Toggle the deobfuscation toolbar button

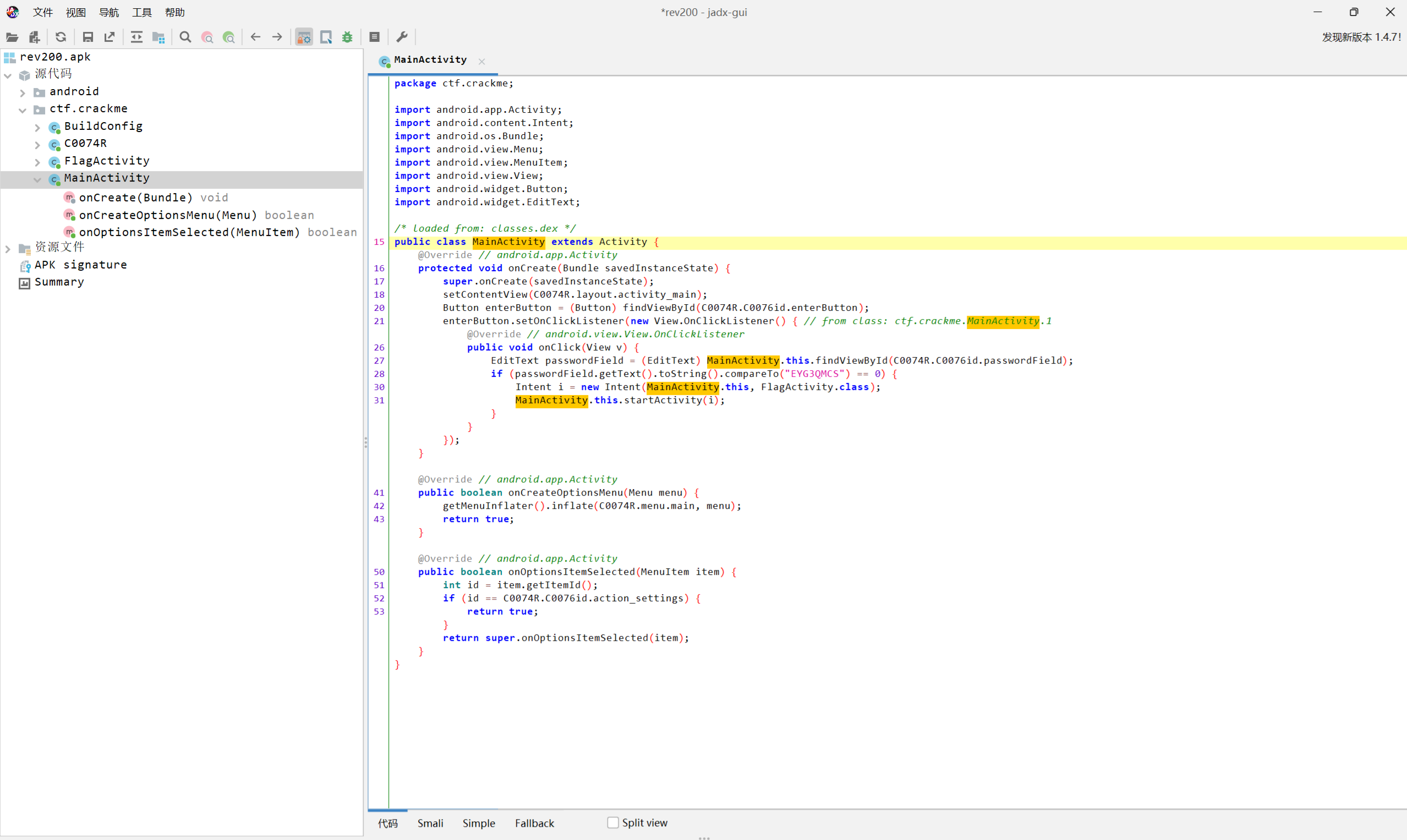coord(304,37)
